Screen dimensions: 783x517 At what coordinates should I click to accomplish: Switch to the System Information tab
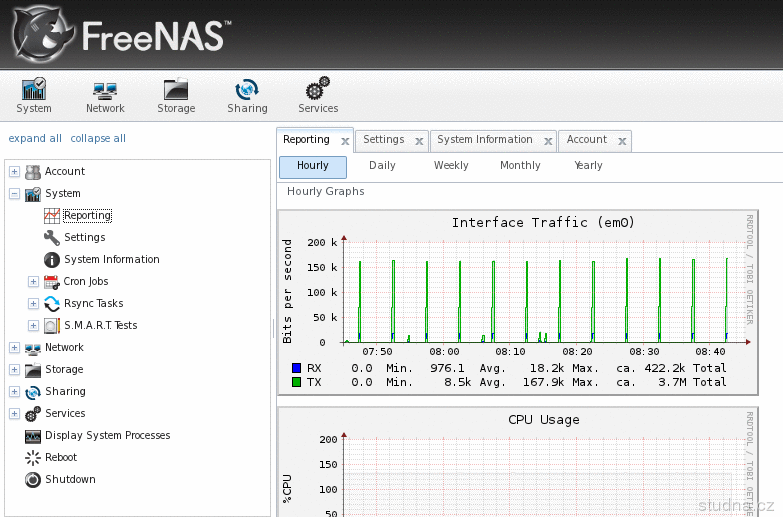[x=484, y=140]
